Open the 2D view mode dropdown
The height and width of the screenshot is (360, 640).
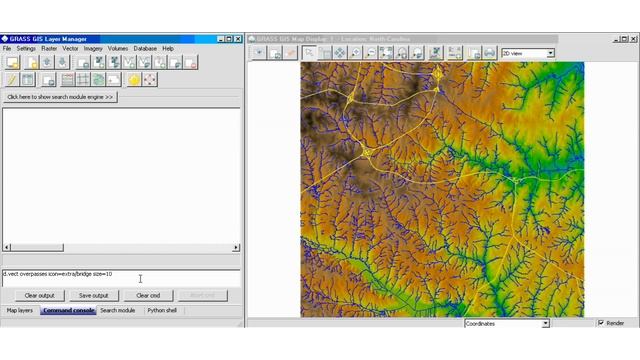pos(528,53)
